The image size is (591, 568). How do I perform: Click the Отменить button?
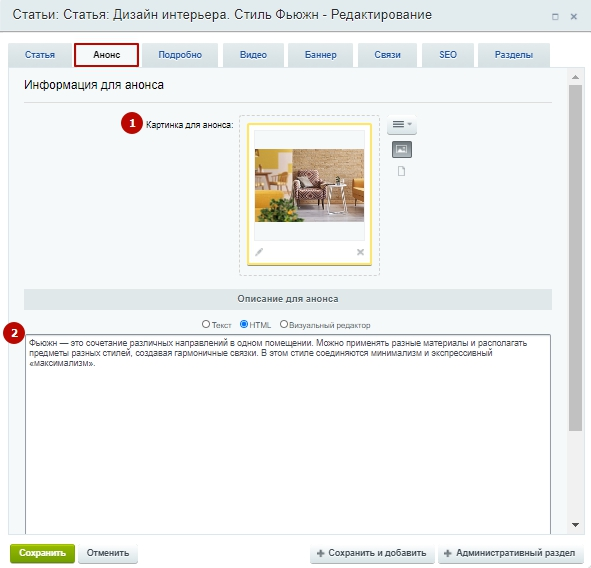[x=108, y=553]
